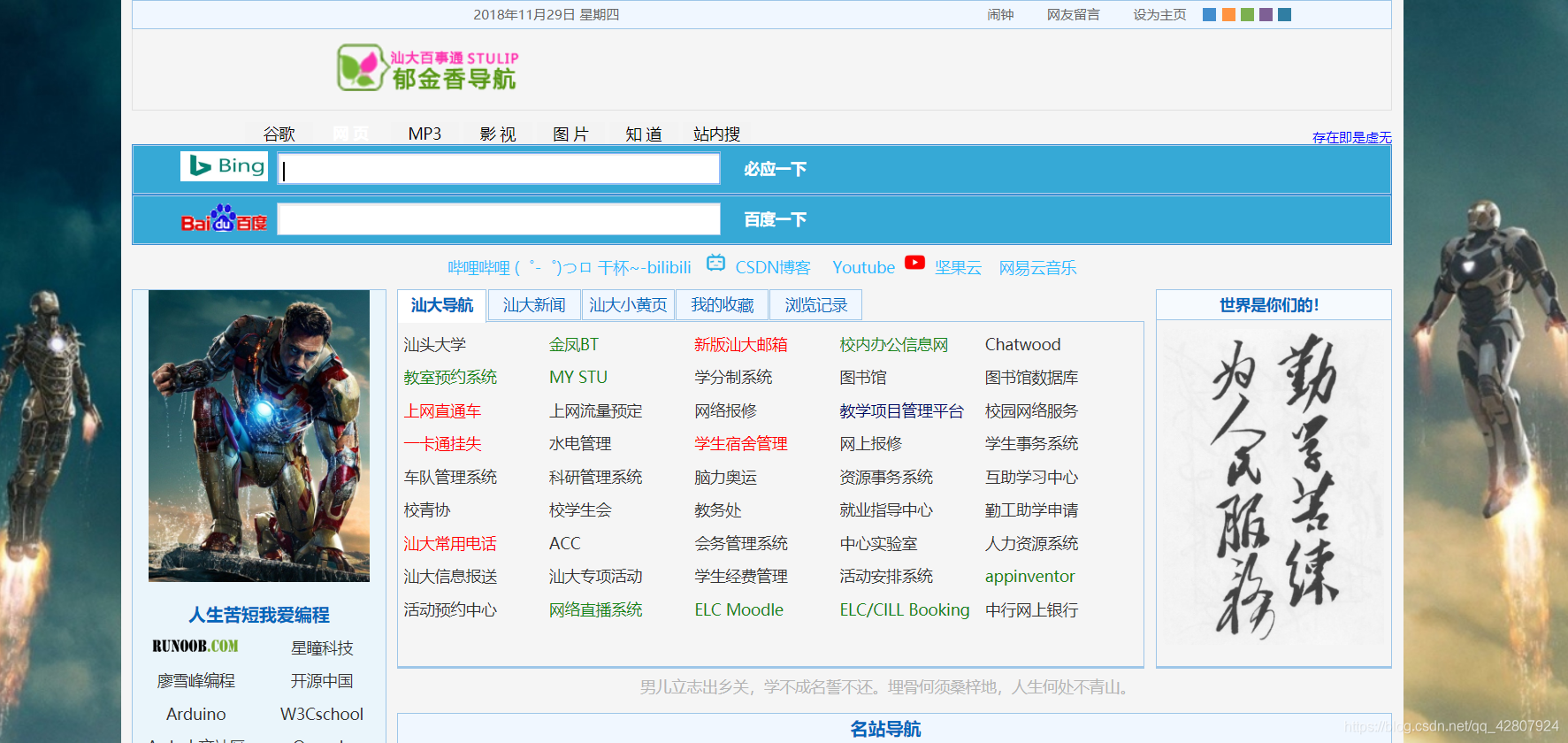The height and width of the screenshot is (743, 1568).
Task: Click the bilibili TV icon
Action: point(715,264)
